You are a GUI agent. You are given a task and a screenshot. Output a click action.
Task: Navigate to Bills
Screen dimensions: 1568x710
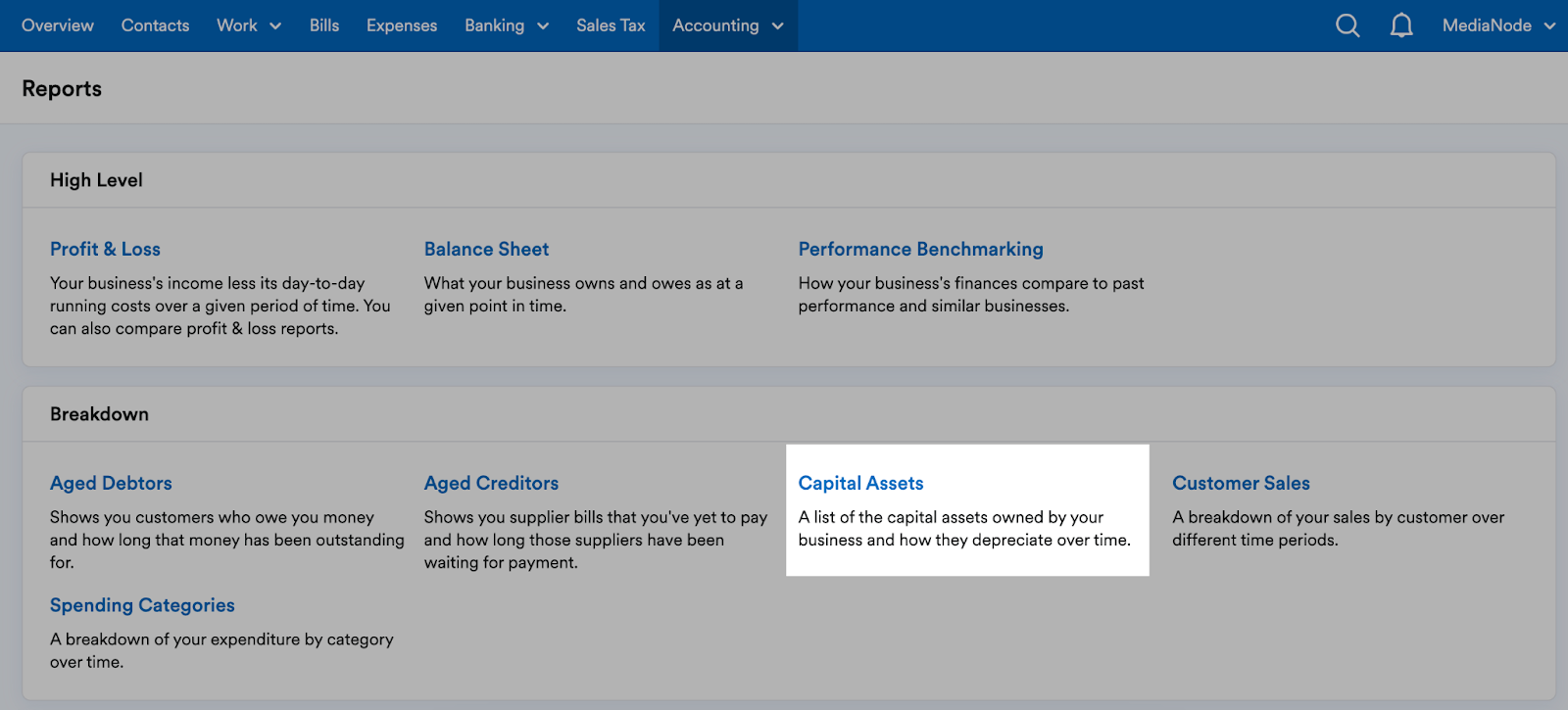(323, 25)
